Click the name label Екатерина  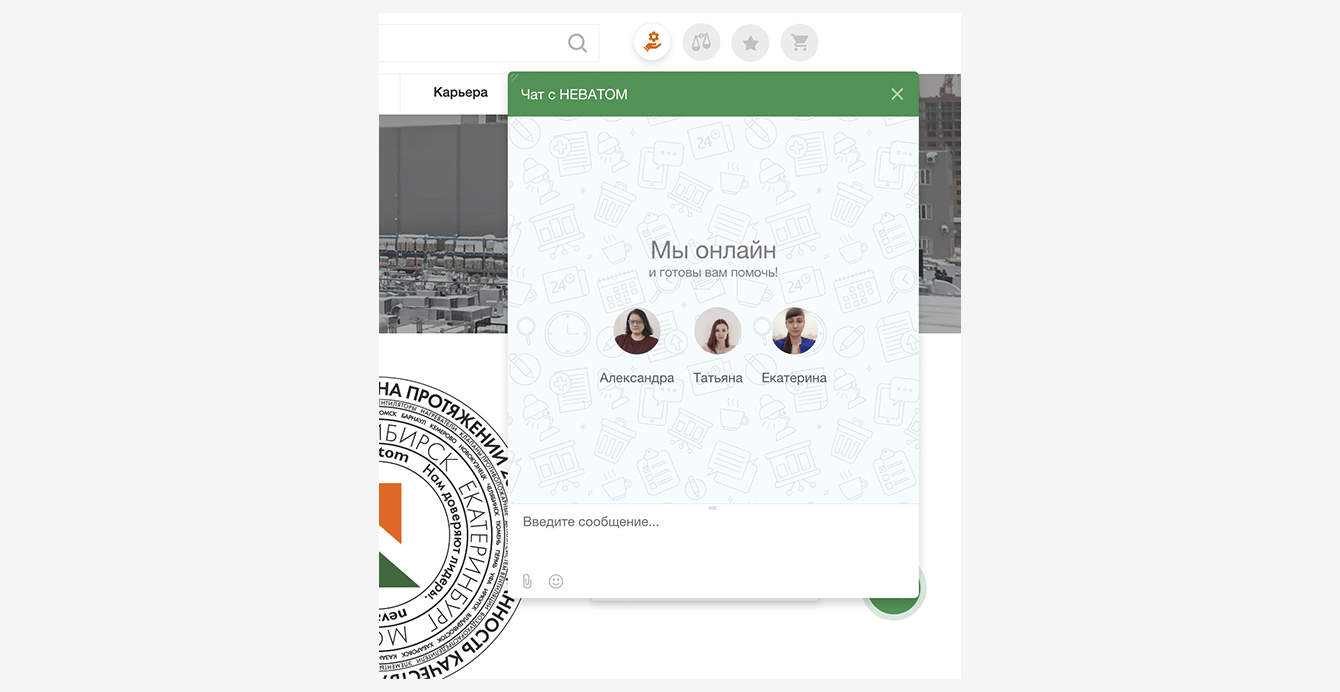794,378
